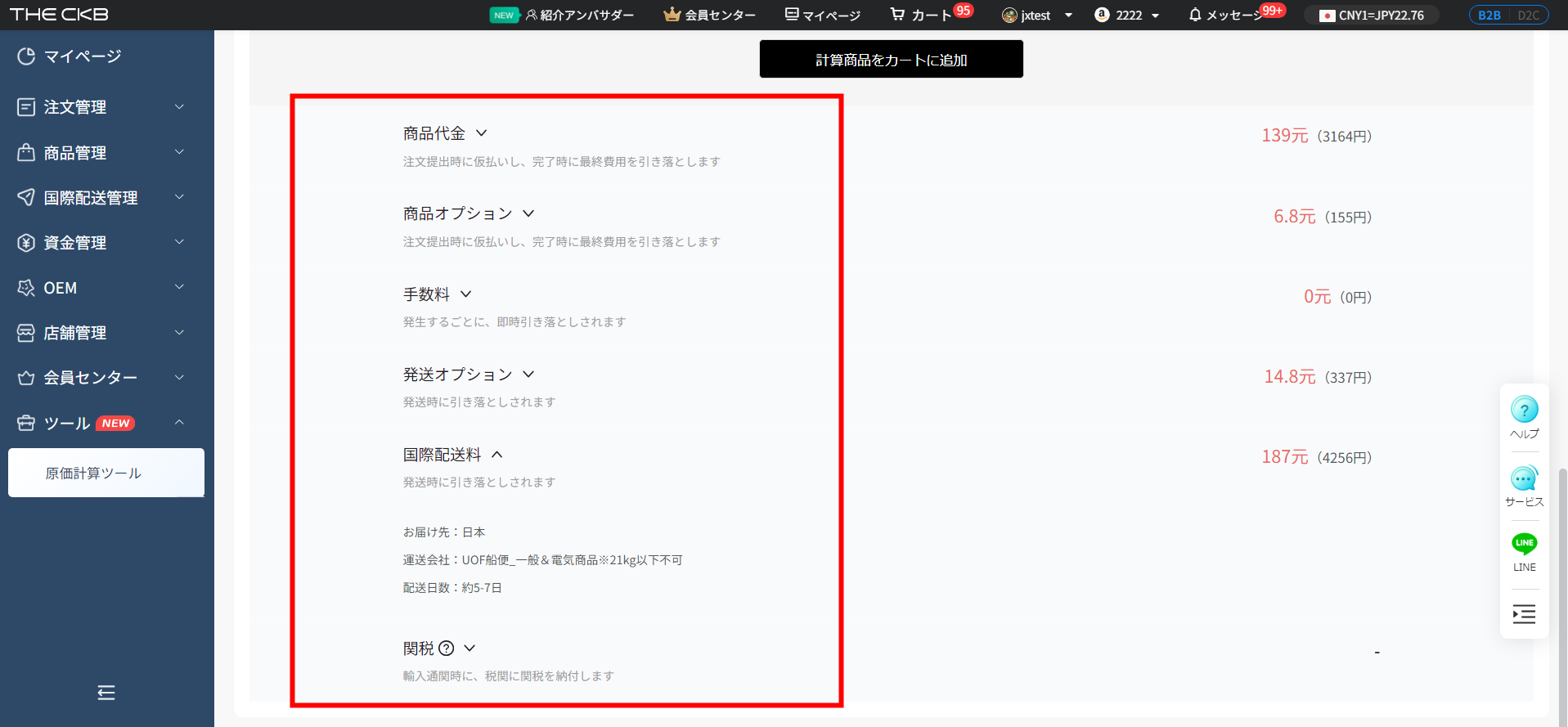Click the 運送会社：UOF船便 text line
1568x727 pixels.
pyautogui.click(x=542, y=560)
